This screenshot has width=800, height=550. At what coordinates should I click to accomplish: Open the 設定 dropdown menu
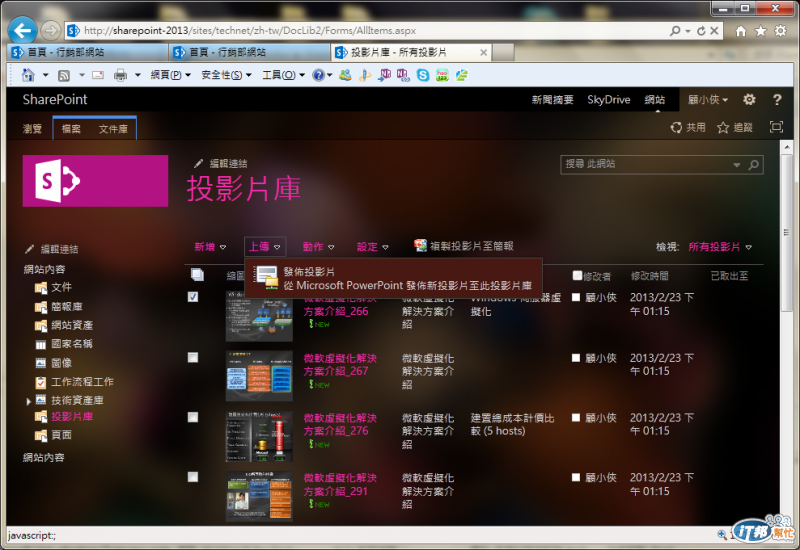[372, 247]
